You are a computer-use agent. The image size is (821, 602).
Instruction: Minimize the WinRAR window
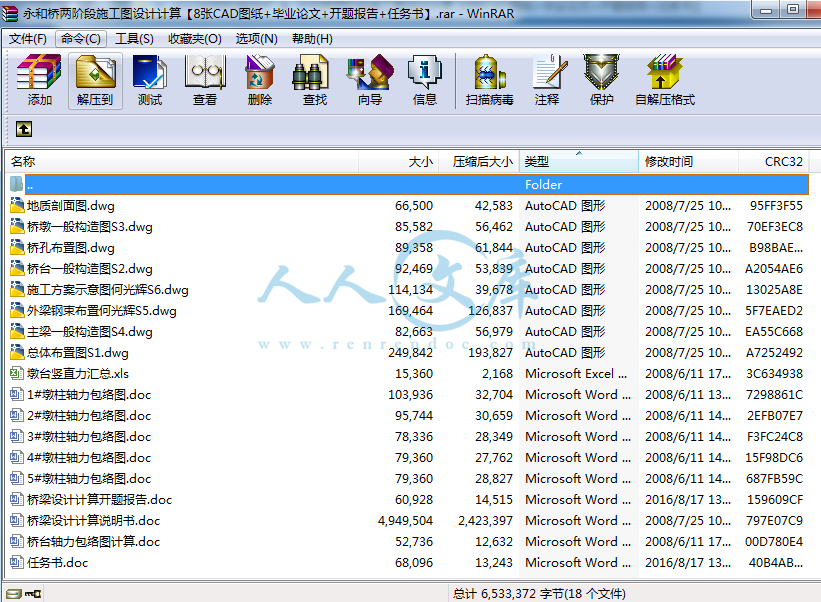click(x=766, y=9)
